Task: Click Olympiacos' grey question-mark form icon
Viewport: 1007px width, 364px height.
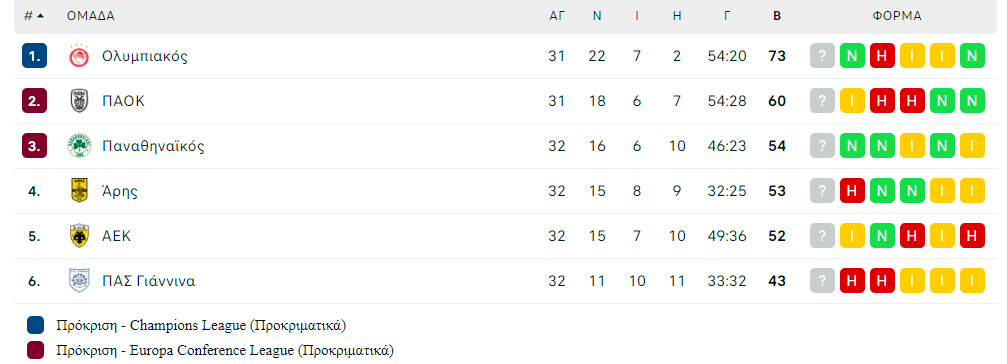Action: 823,56
